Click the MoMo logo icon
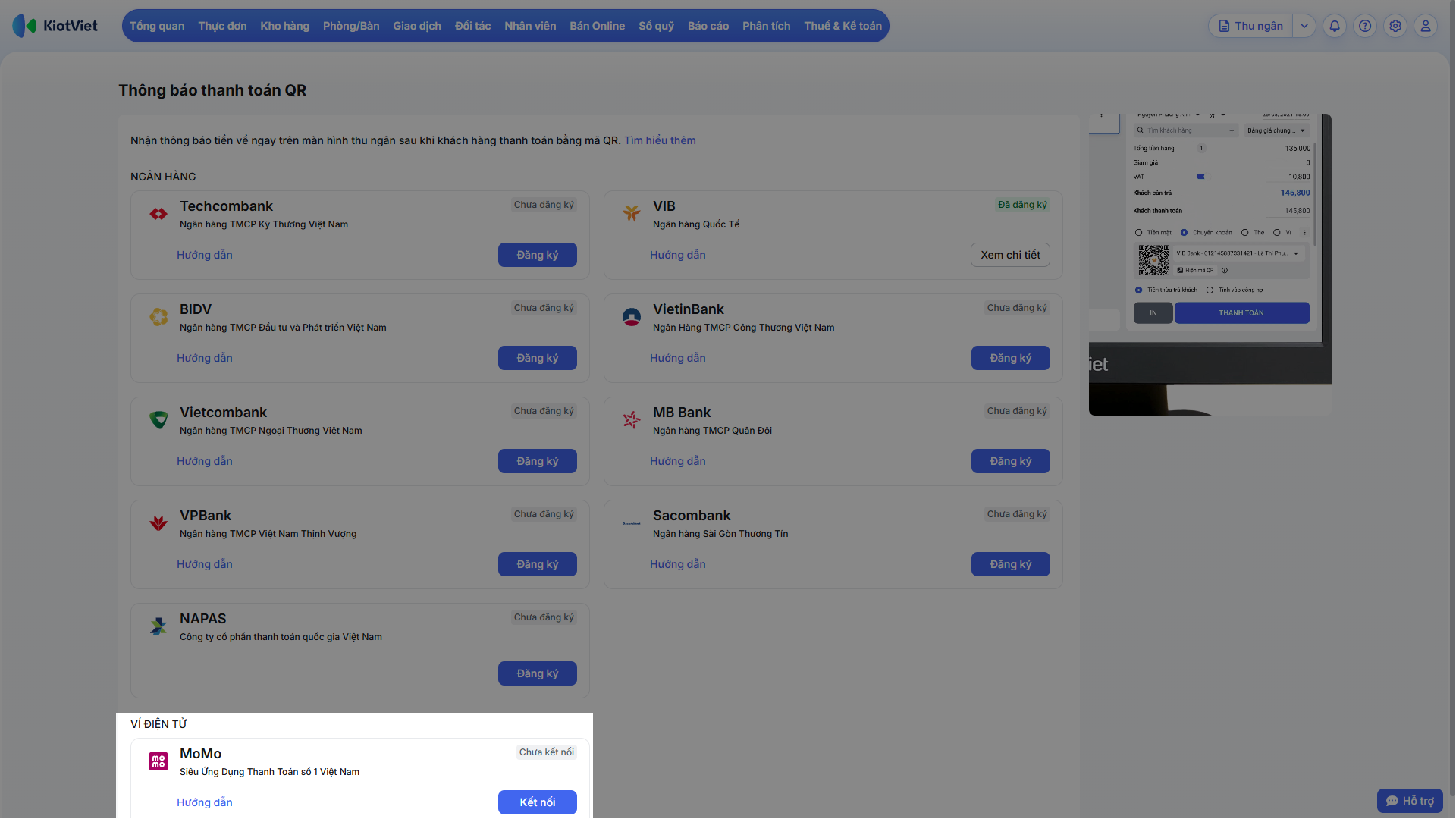 pyautogui.click(x=158, y=761)
